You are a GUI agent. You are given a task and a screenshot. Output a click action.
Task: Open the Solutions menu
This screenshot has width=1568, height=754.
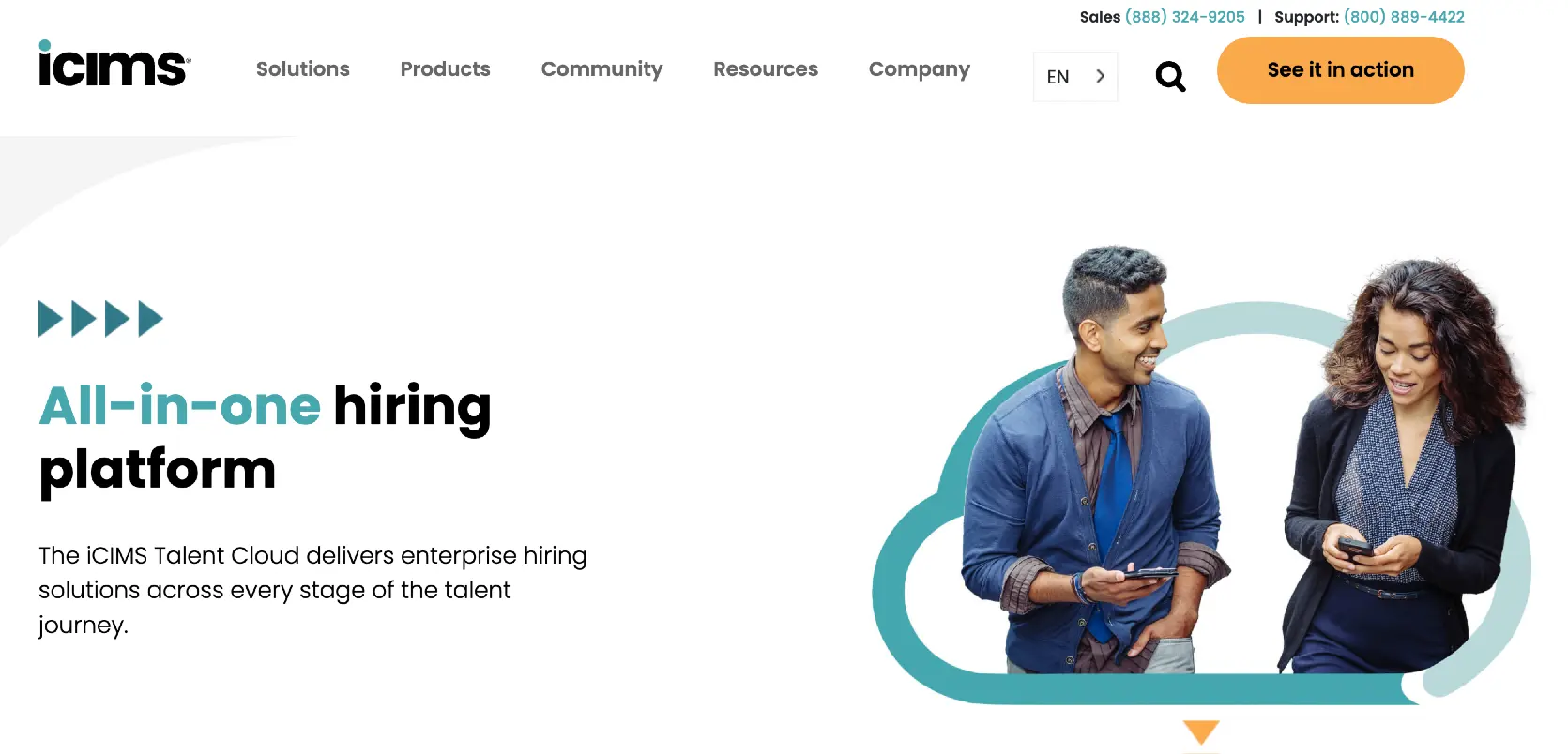303,69
